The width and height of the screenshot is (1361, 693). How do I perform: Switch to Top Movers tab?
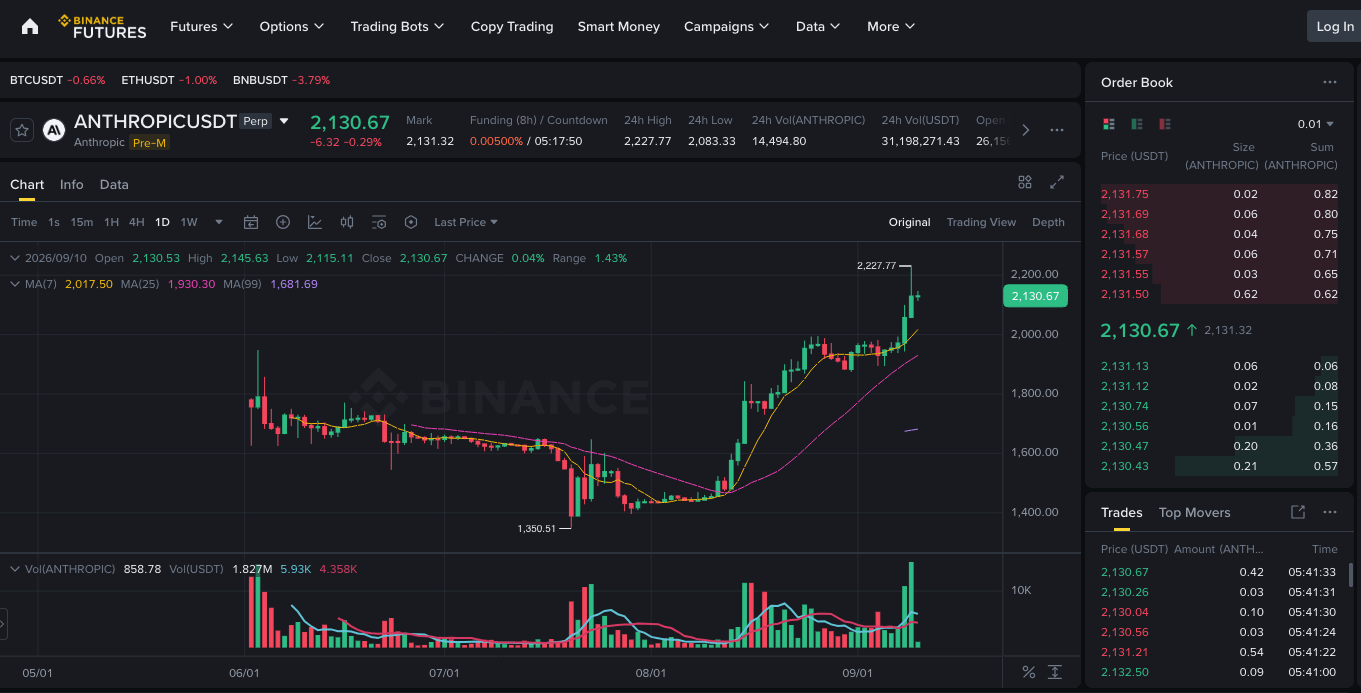point(1194,512)
